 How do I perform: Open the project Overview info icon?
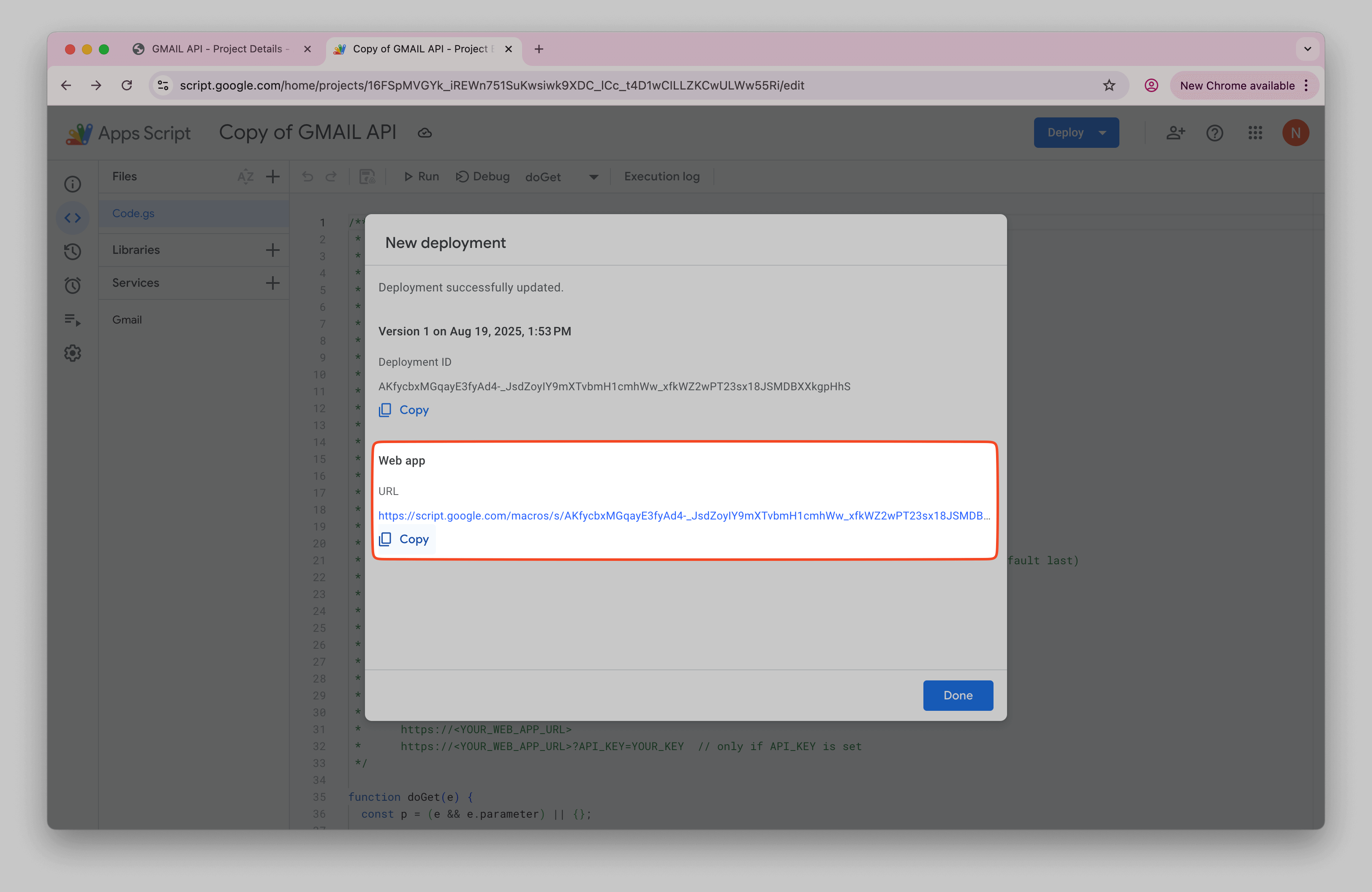pos(73,185)
